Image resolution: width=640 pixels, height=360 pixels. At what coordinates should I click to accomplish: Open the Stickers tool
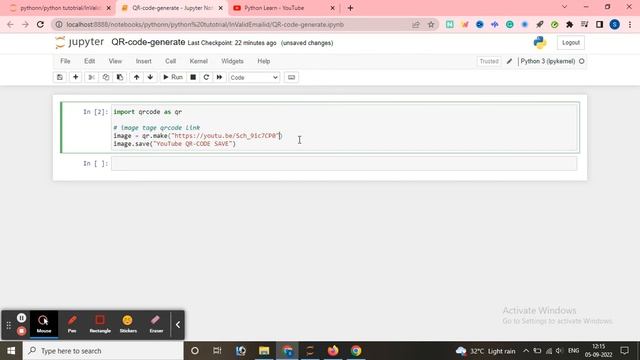tap(128, 324)
